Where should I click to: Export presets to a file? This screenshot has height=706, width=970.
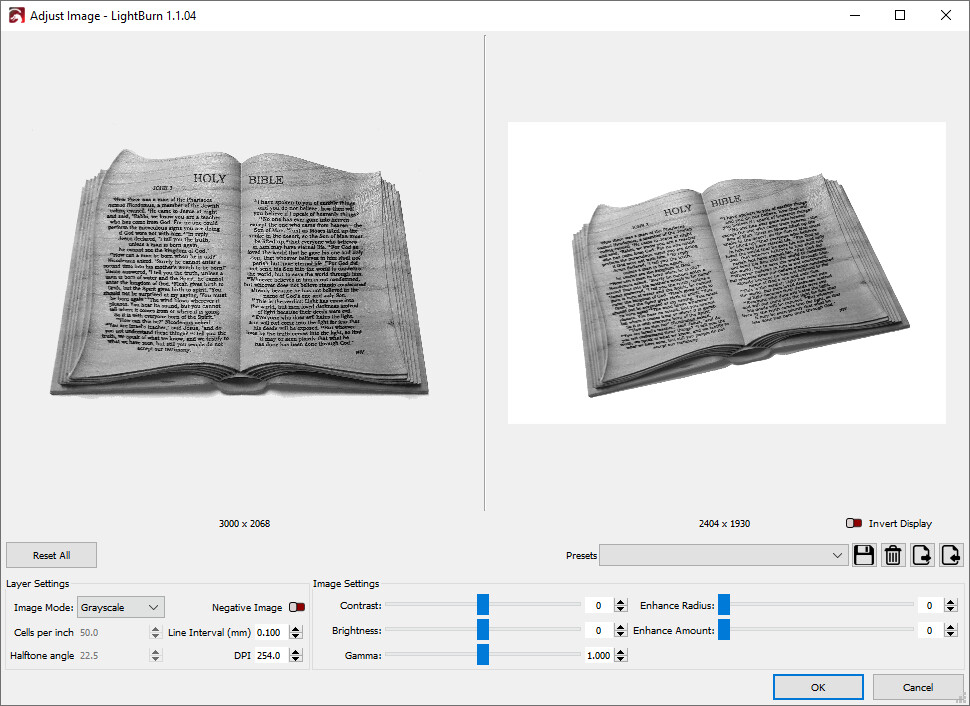point(922,555)
